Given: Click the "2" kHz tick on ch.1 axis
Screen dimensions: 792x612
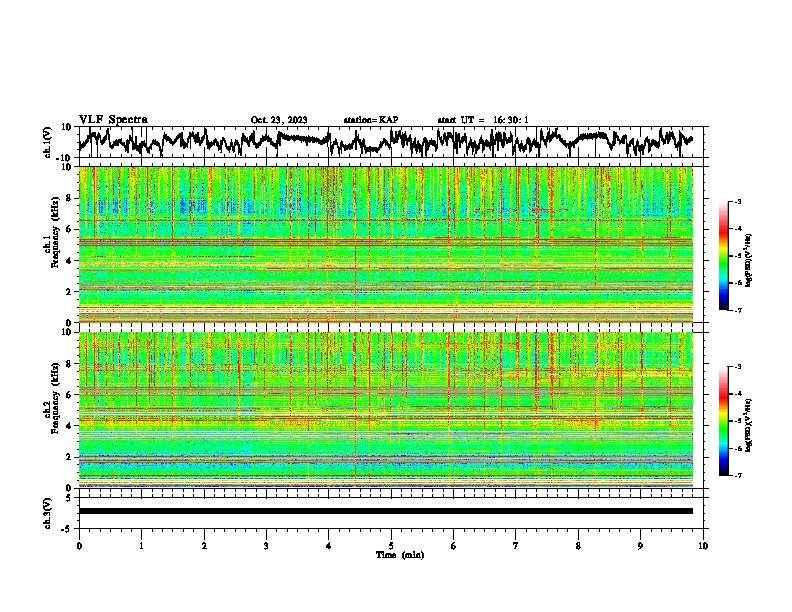Looking at the screenshot, I should click(x=70, y=291).
